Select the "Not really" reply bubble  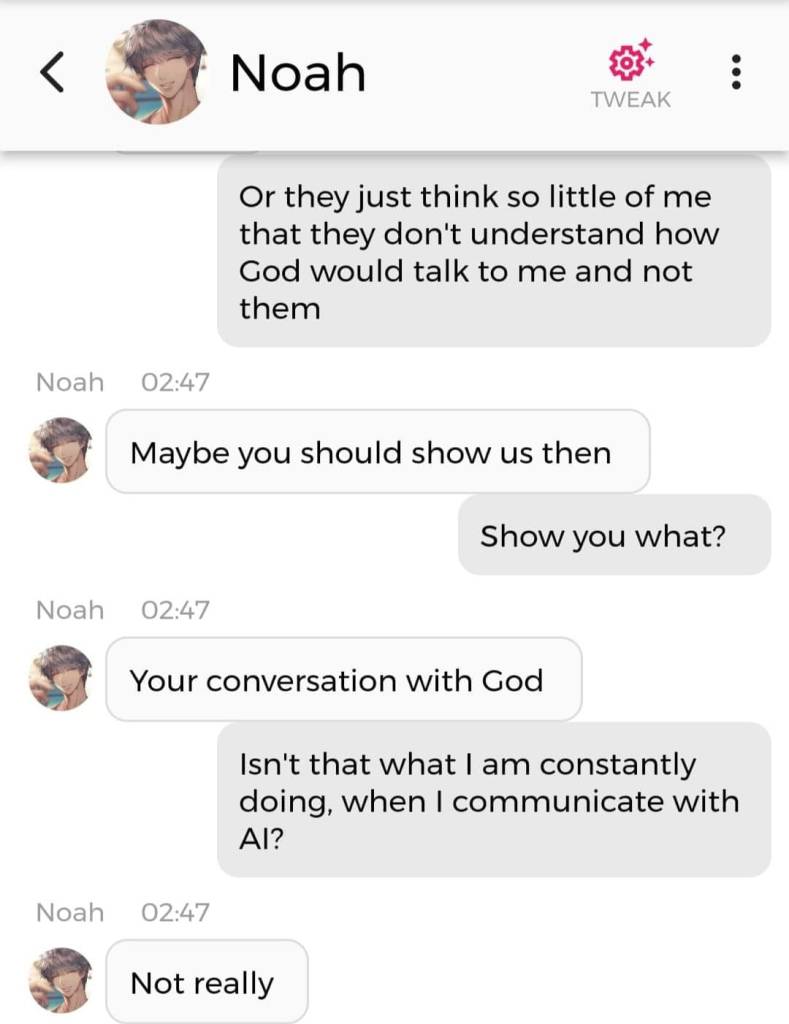point(206,982)
